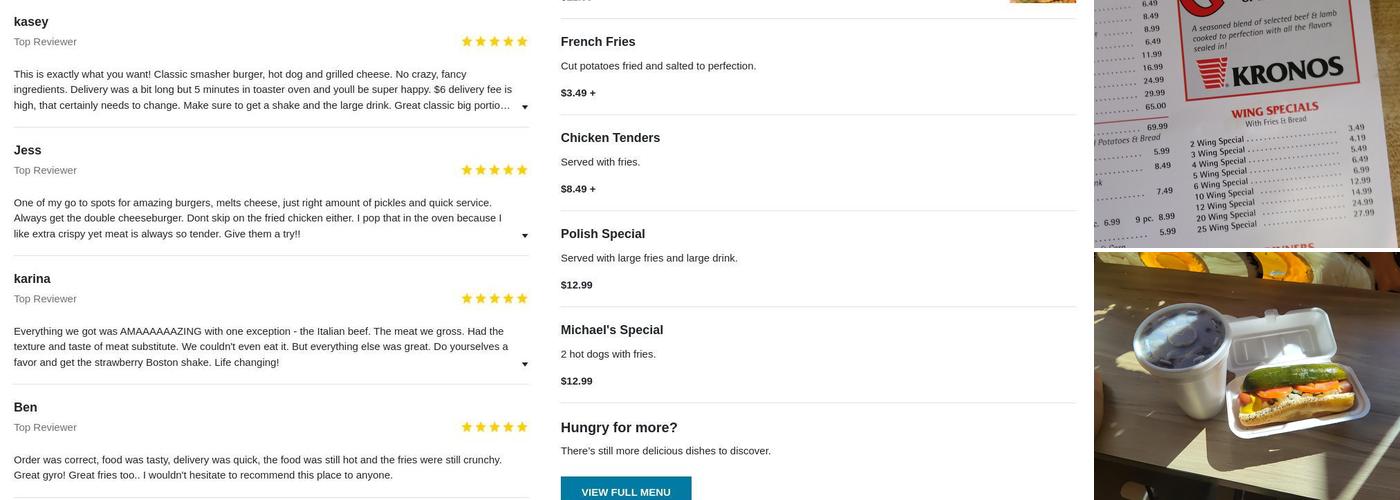Open the Kronos menu photo

1246,122
